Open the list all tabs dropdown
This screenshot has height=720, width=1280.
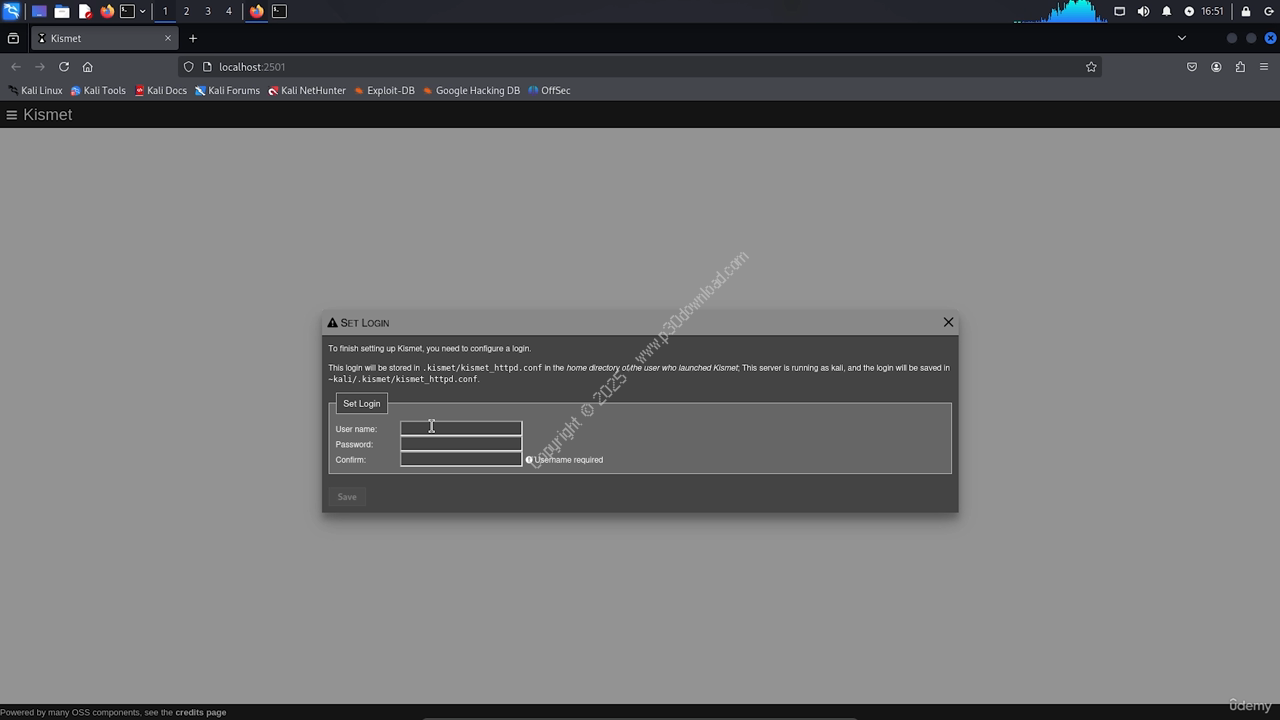[x=1181, y=38]
